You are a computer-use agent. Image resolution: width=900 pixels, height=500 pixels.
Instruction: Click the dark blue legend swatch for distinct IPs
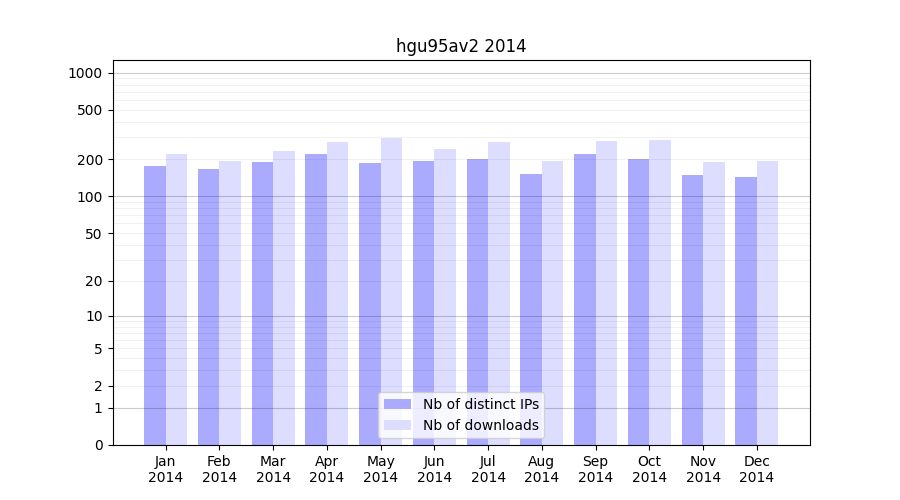coord(397,404)
